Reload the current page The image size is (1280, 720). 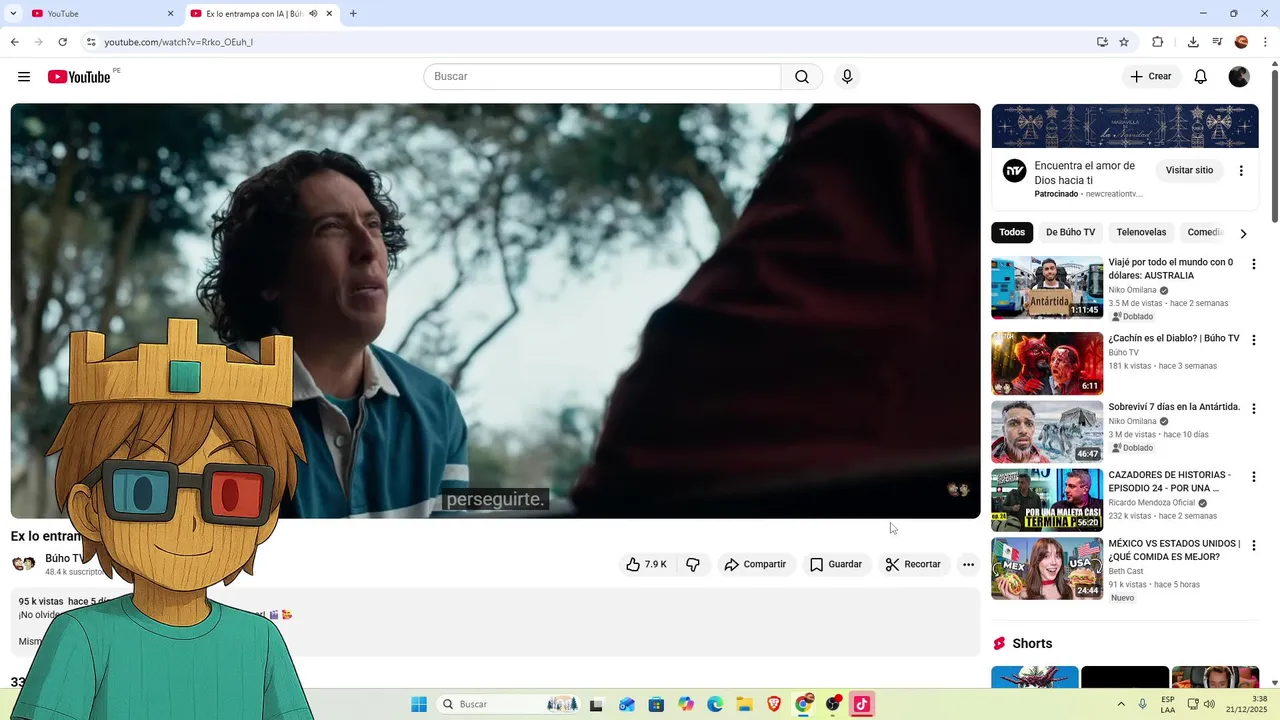[x=62, y=42]
